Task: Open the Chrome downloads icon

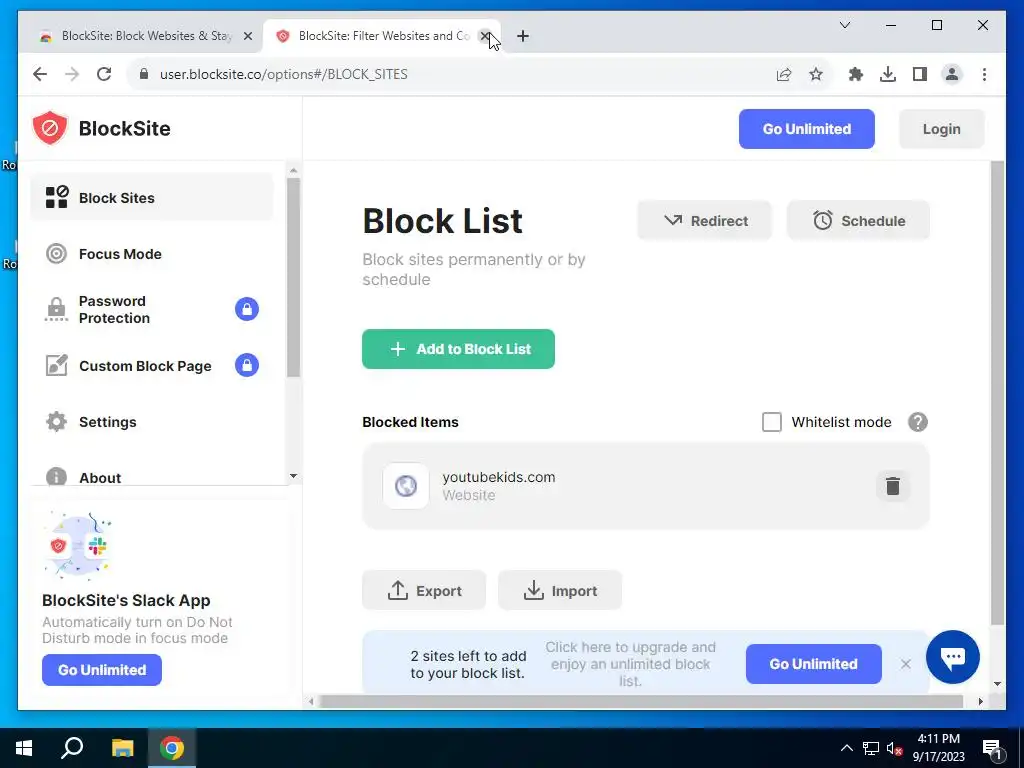Action: [888, 74]
